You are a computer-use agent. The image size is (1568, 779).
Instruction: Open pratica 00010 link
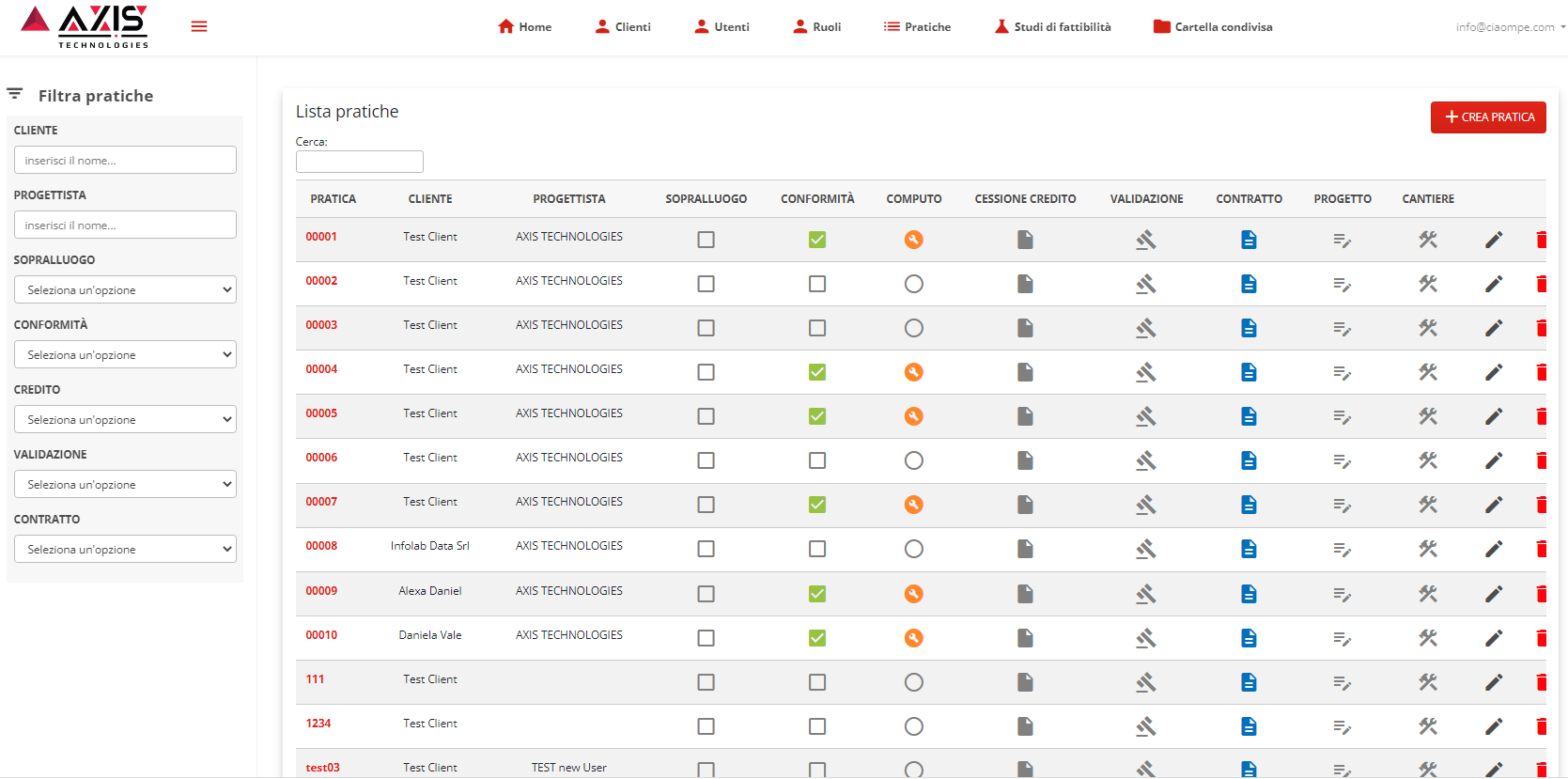click(321, 635)
